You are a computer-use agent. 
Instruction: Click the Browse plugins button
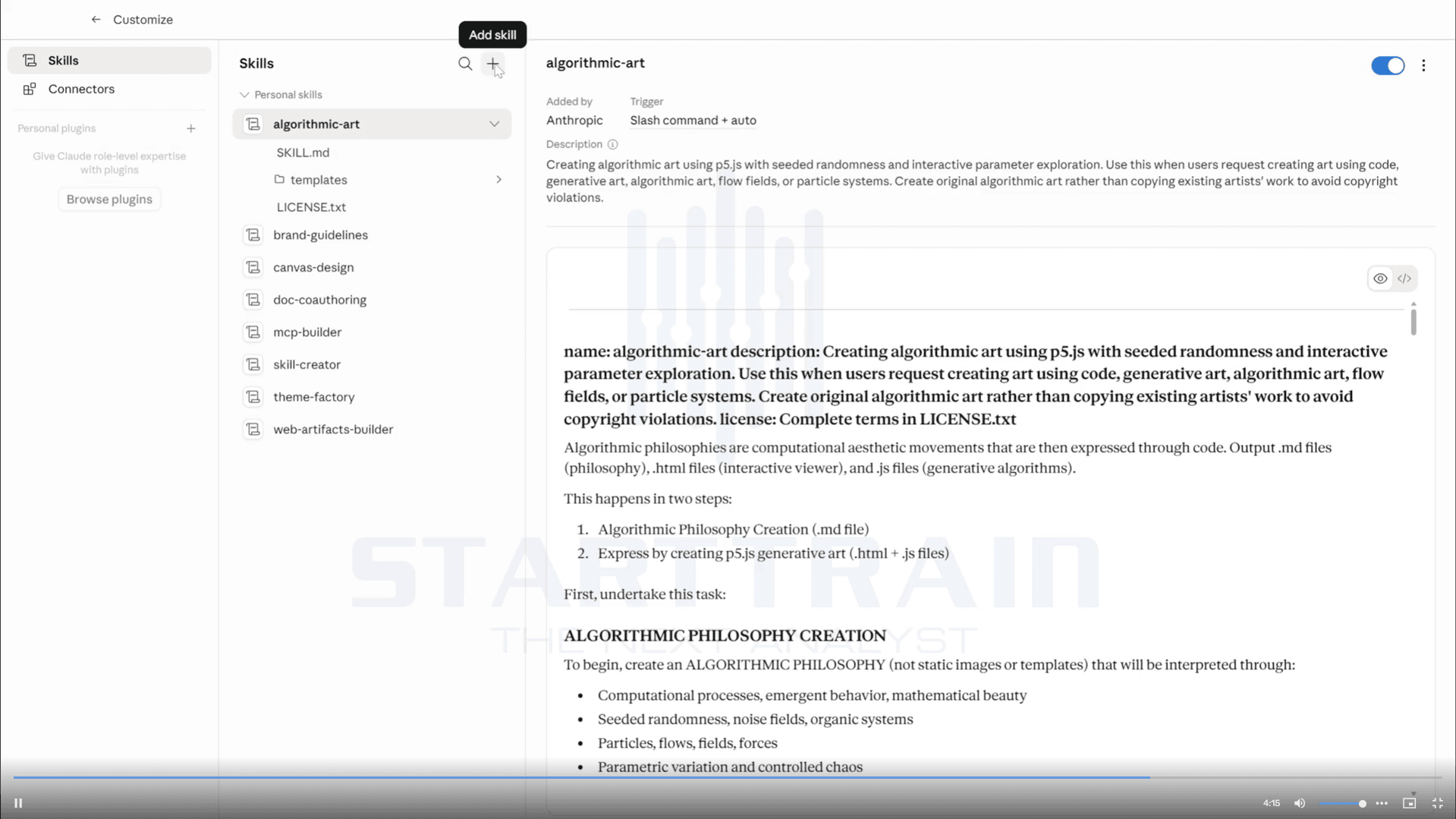coord(109,200)
